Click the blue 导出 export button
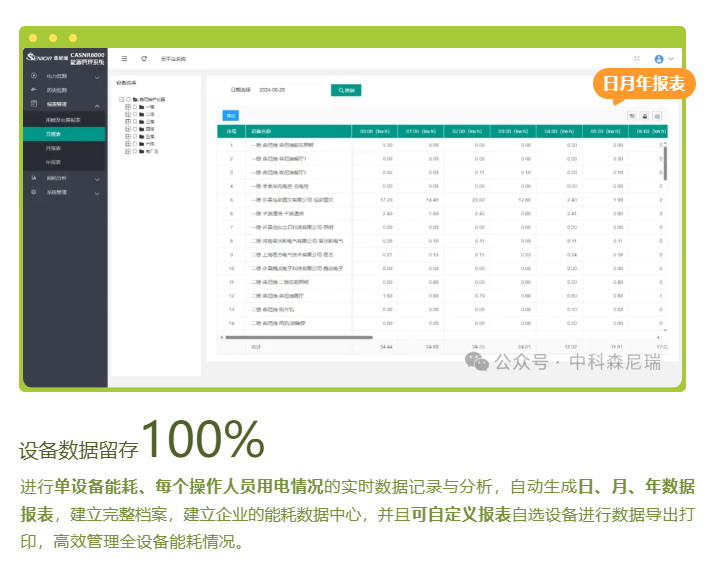 point(231,116)
